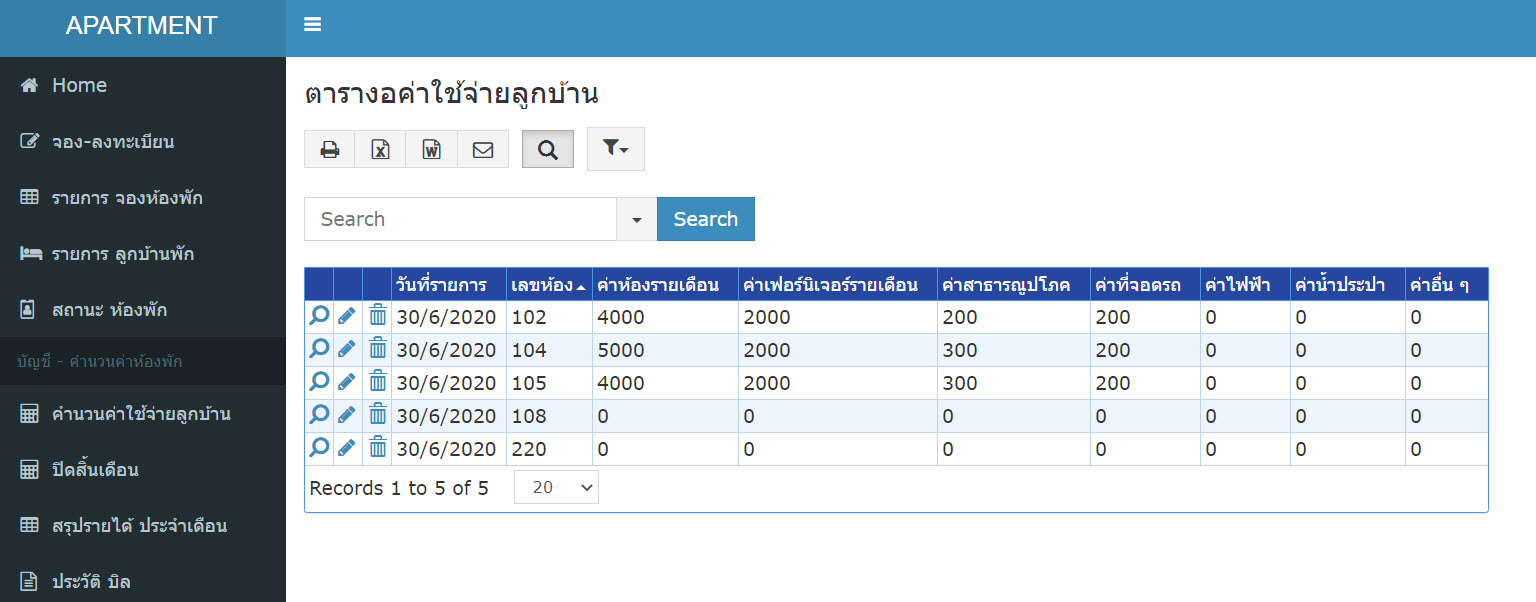The width and height of the screenshot is (1536, 602).
Task: Open สถานะ ห้องพัก sidebar item
Action: click(x=109, y=310)
